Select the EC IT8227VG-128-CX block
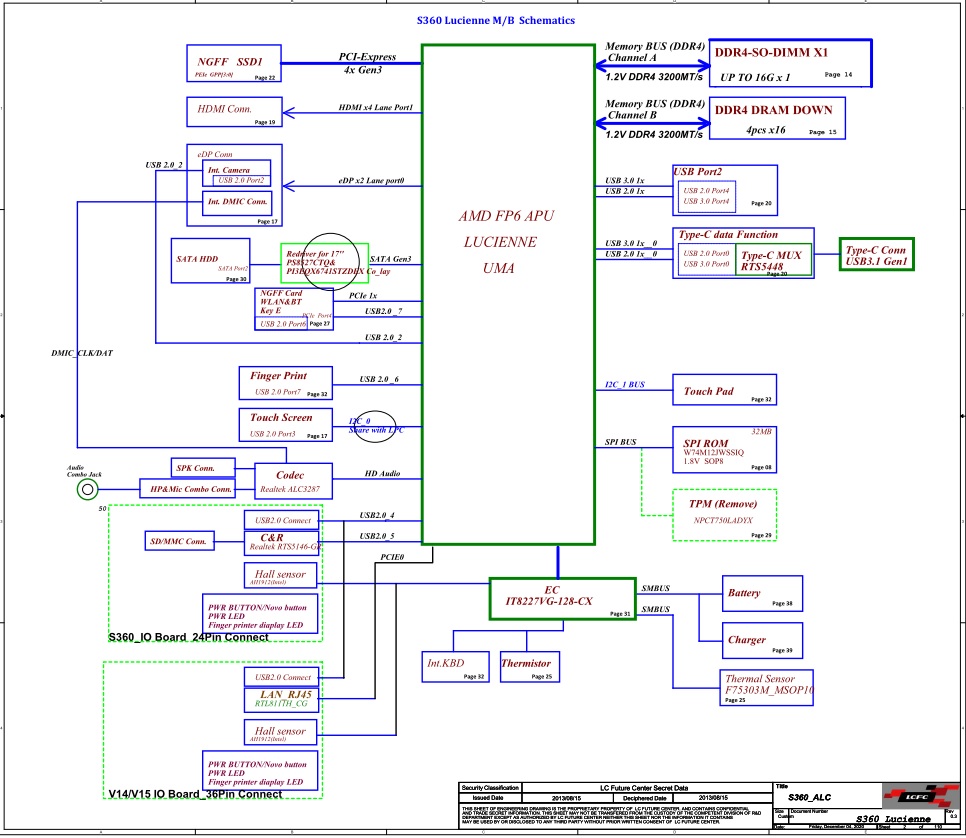This screenshot has width=966, height=838. click(562, 597)
